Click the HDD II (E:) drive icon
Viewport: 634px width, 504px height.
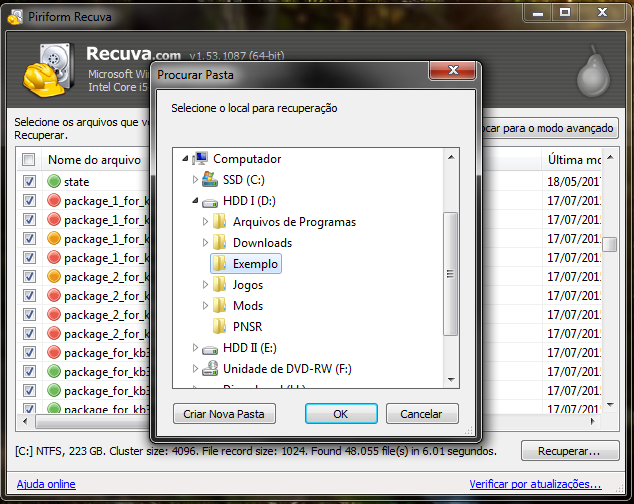(210, 349)
